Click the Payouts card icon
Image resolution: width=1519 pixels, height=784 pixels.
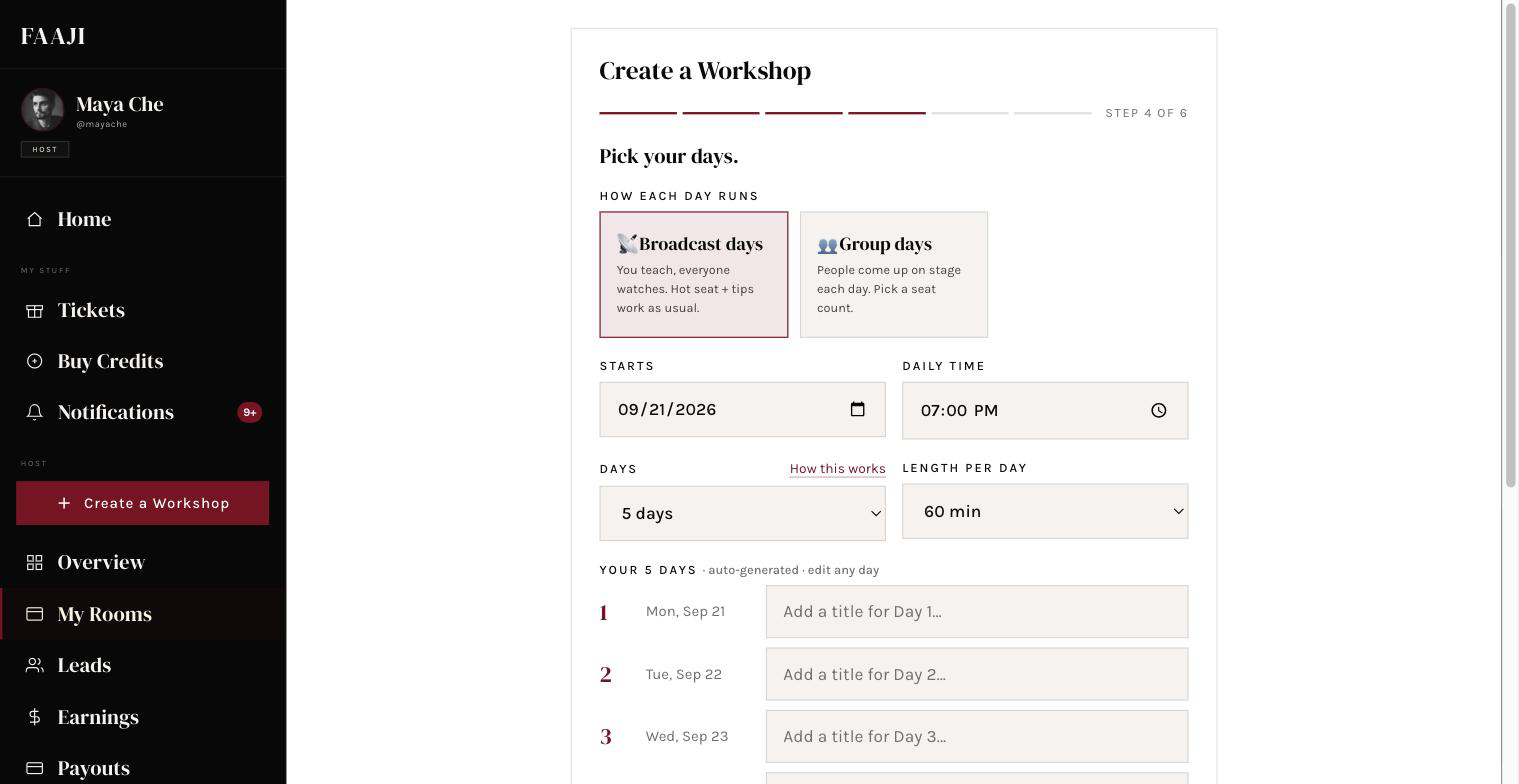click(34, 768)
